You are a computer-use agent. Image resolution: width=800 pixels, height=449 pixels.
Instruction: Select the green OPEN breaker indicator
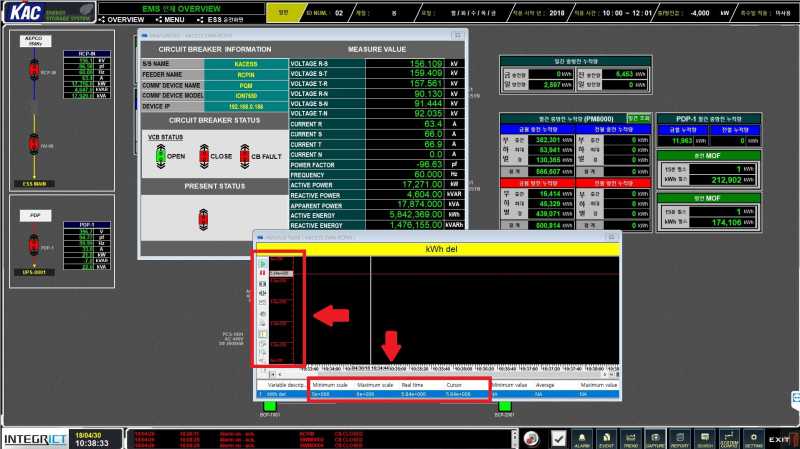(x=161, y=156)
